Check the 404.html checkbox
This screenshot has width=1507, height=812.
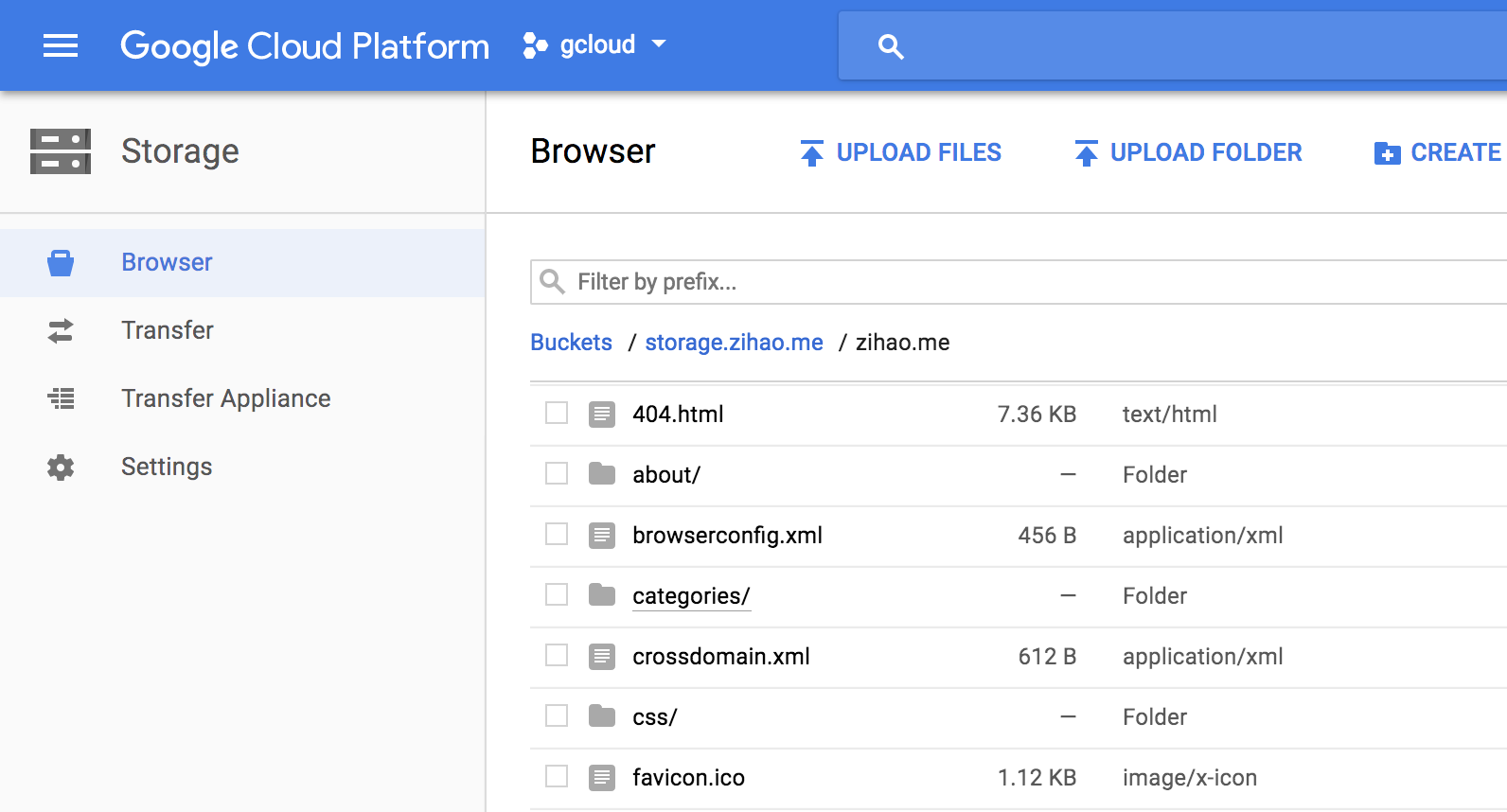[557, 413]
